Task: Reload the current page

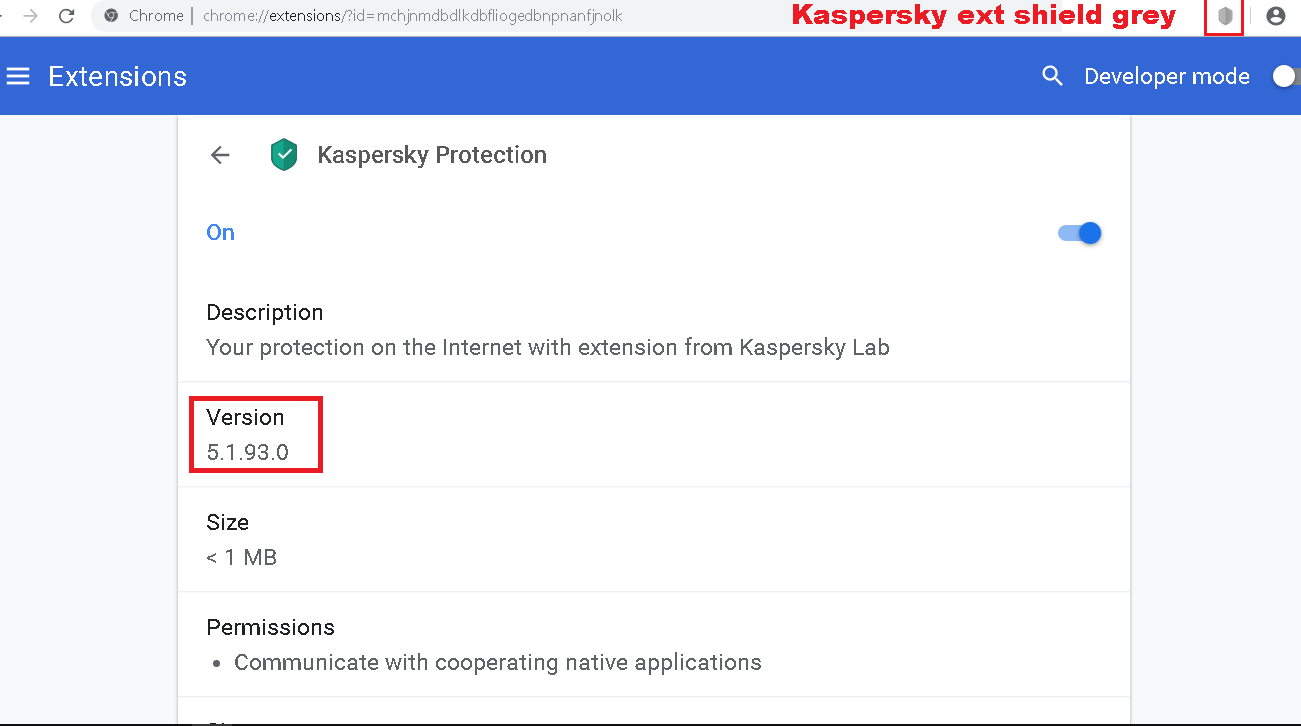Action: (67, 16)
